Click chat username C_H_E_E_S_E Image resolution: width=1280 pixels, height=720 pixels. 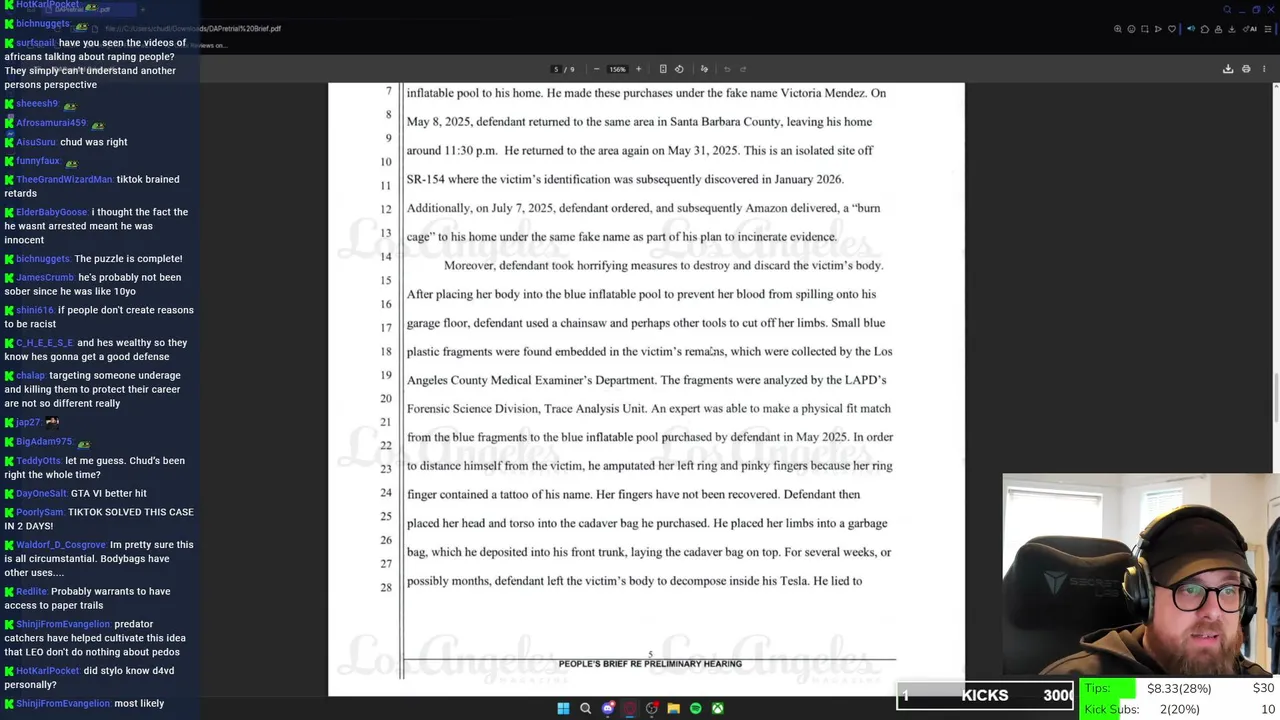coord(44,343)
